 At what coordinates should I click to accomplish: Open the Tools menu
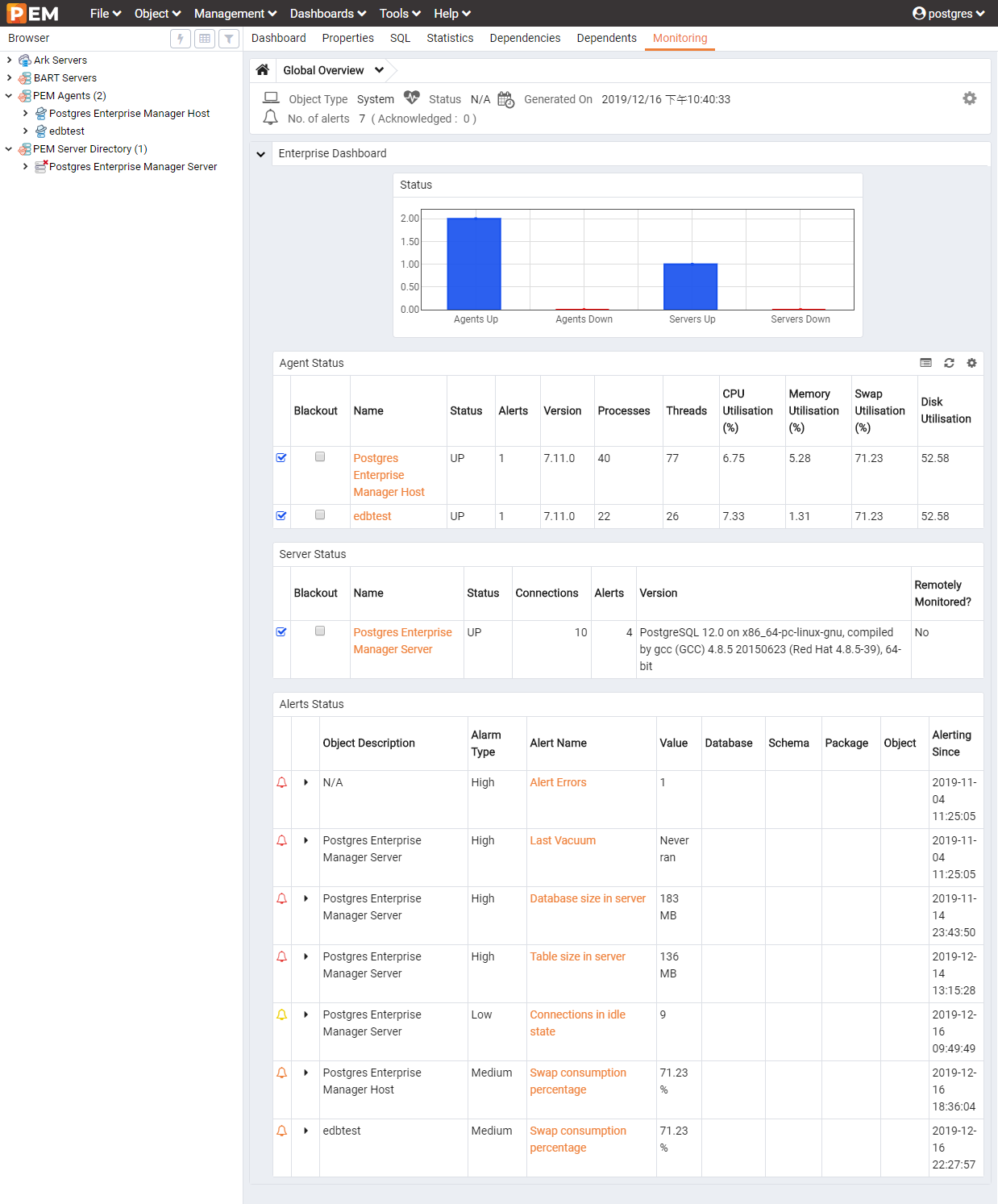point(400,13)
